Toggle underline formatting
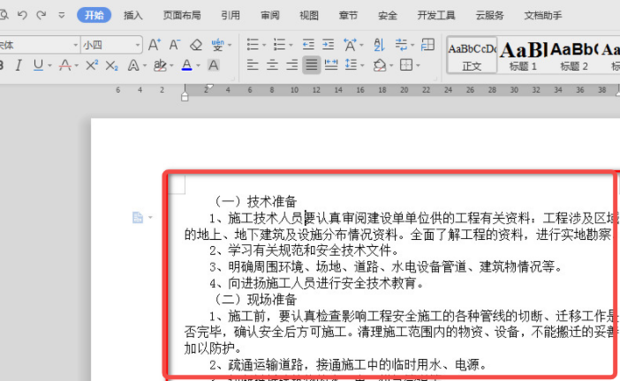Screen dimensions: 620x381 click(38, 65)
